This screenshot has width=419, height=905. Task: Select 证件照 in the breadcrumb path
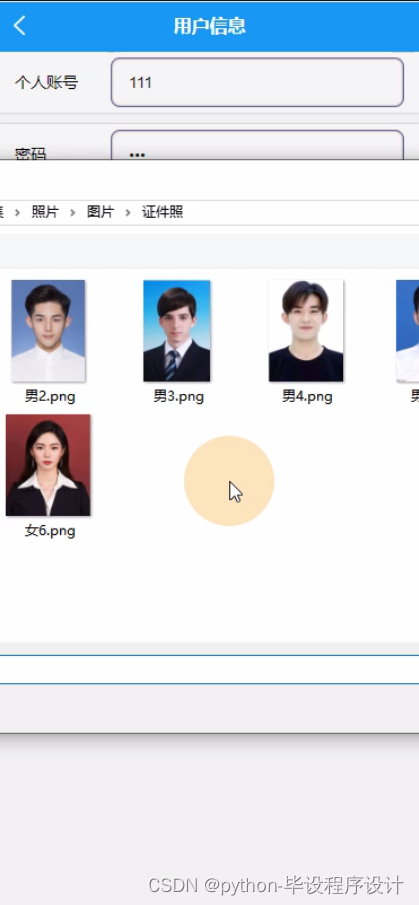pyautogui.click(x=163, y=212)
